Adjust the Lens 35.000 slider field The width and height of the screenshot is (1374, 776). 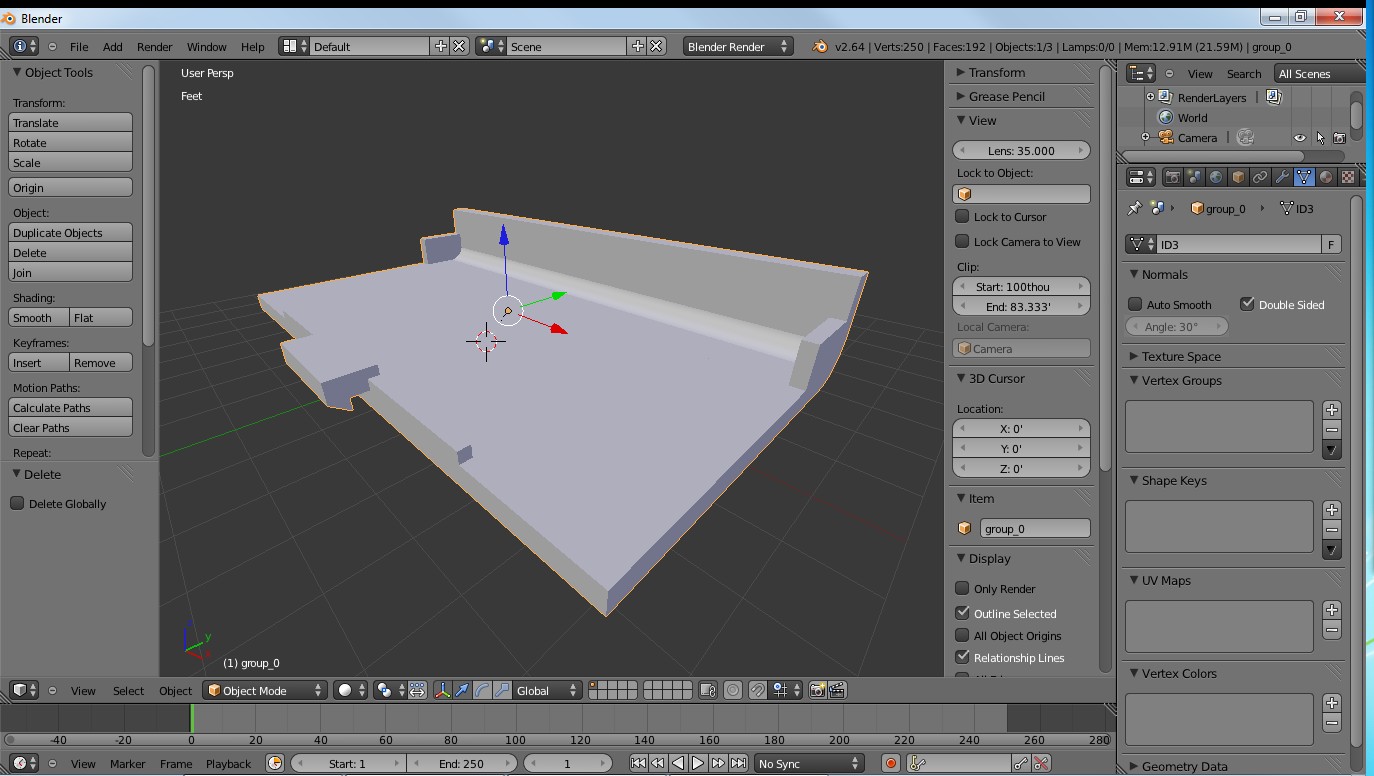(1021, 150)
